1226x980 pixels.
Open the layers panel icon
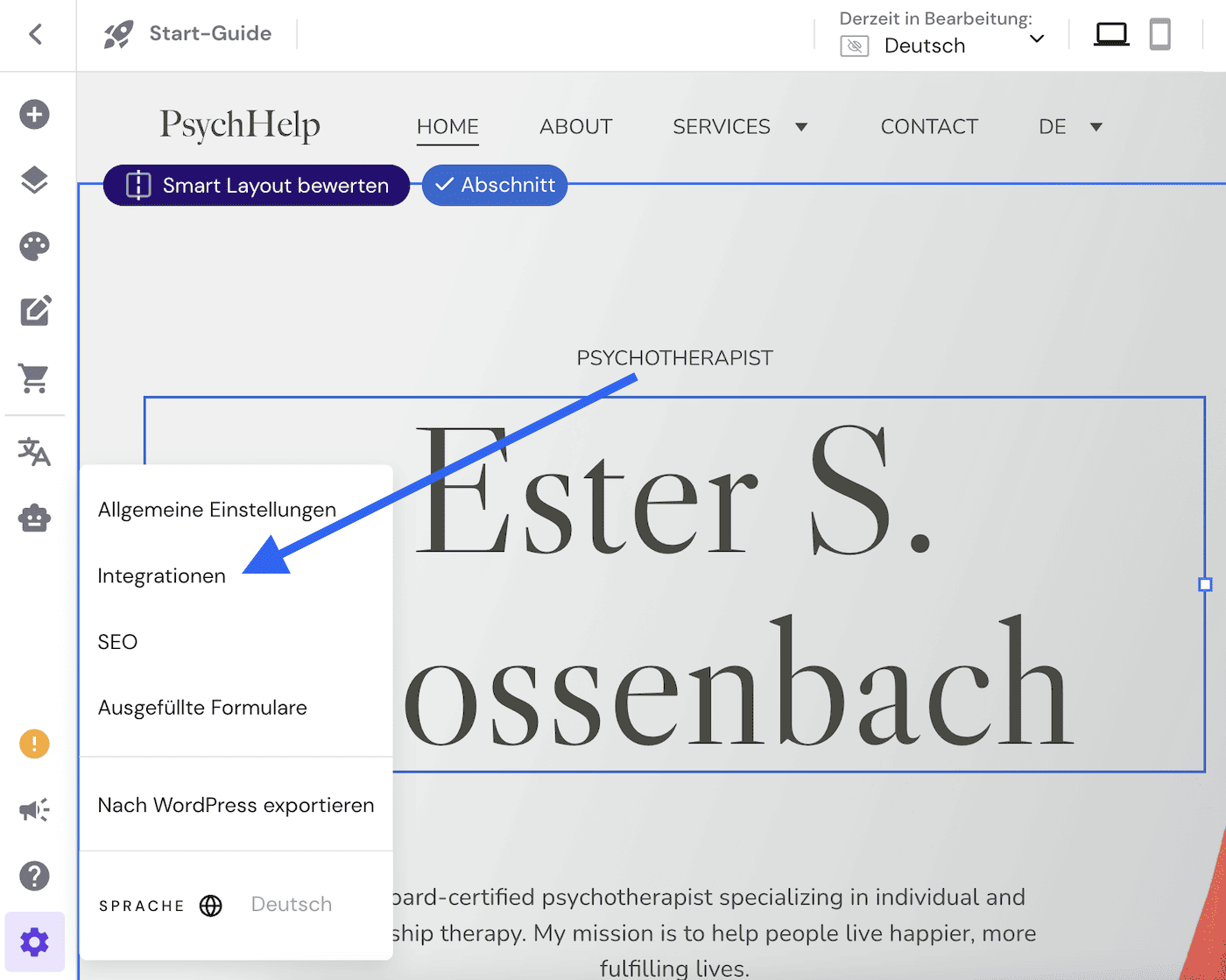tap(34, 180)
